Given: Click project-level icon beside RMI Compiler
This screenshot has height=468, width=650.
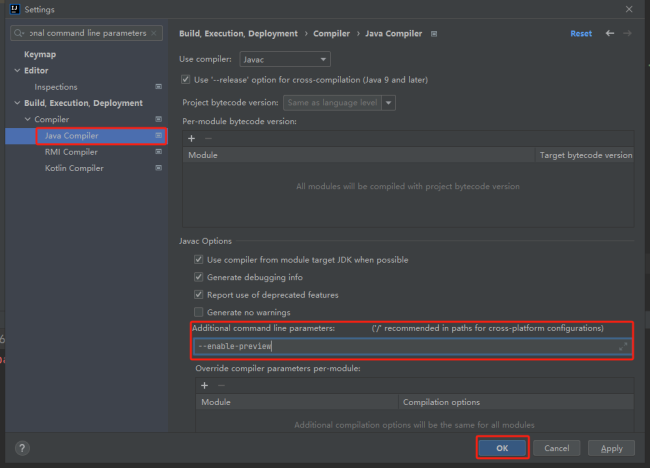Looking at the screenshot, I should pos(158,152).
